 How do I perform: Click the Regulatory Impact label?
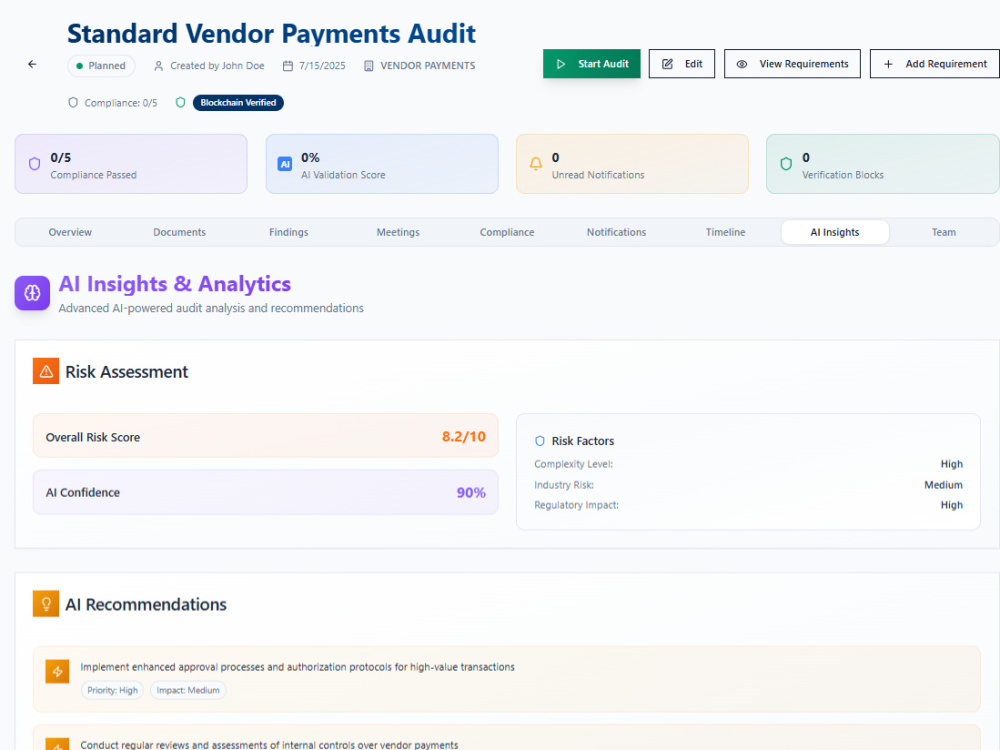[x=577, y=505]
